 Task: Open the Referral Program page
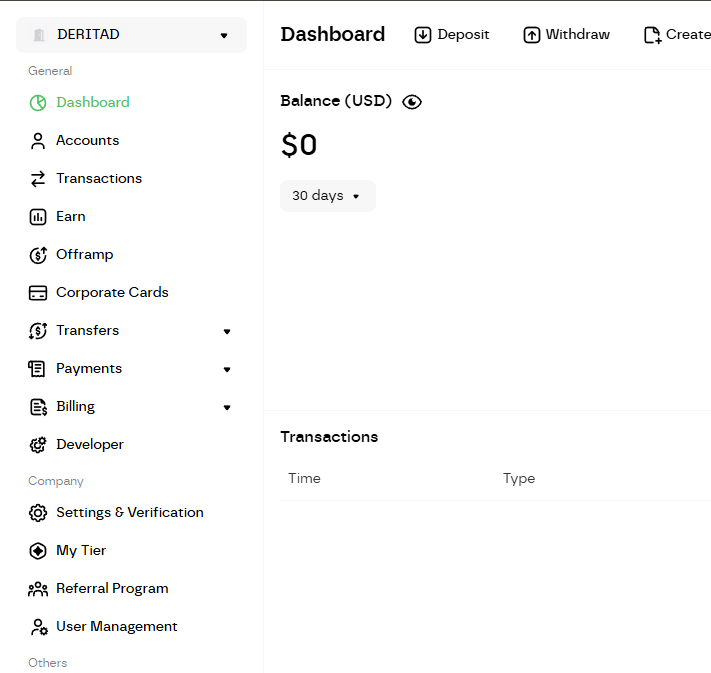pos(112,589)
